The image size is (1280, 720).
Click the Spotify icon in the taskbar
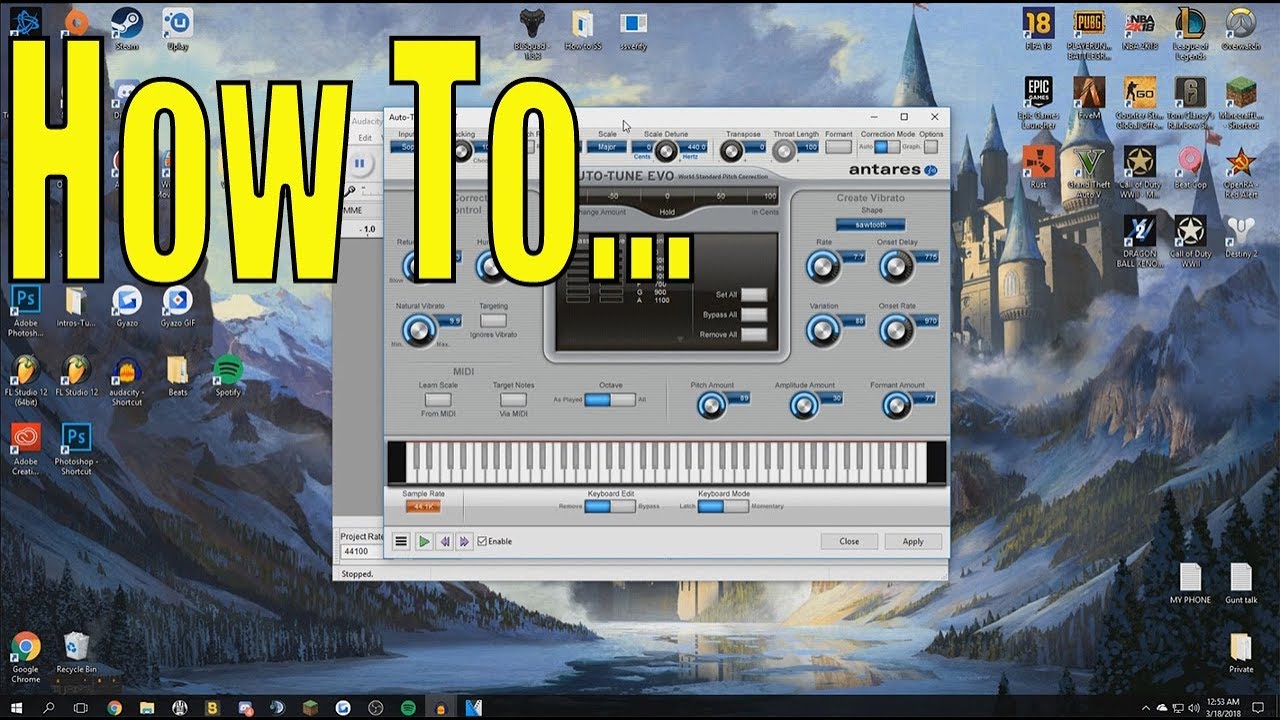click(408, 707)
